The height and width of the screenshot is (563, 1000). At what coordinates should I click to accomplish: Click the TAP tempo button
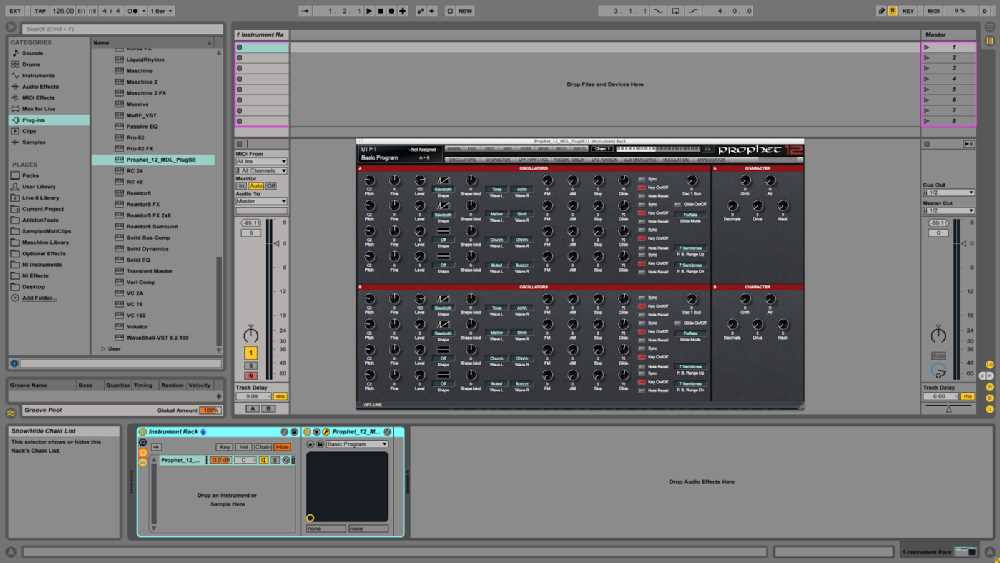coord(40,11)
